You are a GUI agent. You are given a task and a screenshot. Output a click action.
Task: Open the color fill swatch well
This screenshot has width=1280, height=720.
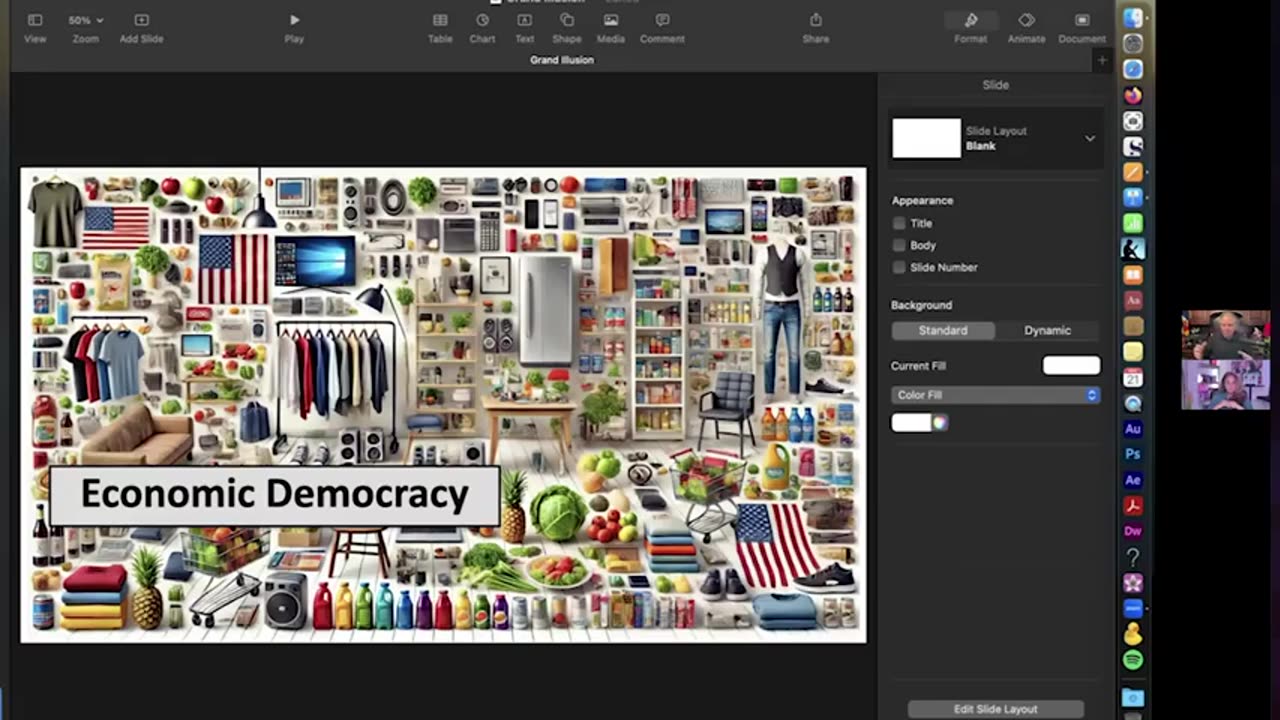[911, 423]
